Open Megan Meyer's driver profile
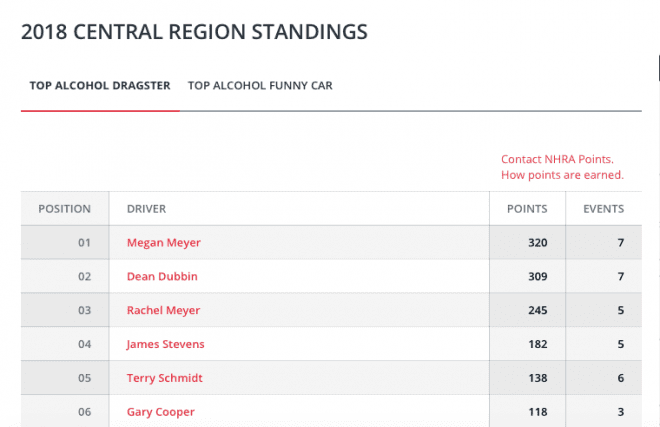 click(x=164, y=243)
